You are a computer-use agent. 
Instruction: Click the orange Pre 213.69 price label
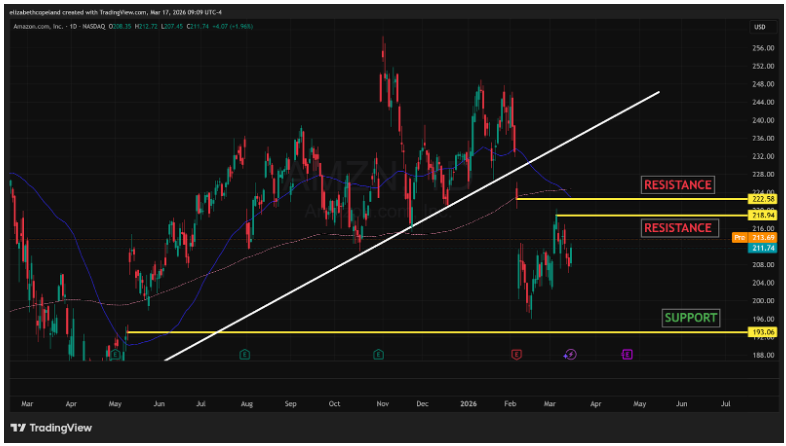756,237
